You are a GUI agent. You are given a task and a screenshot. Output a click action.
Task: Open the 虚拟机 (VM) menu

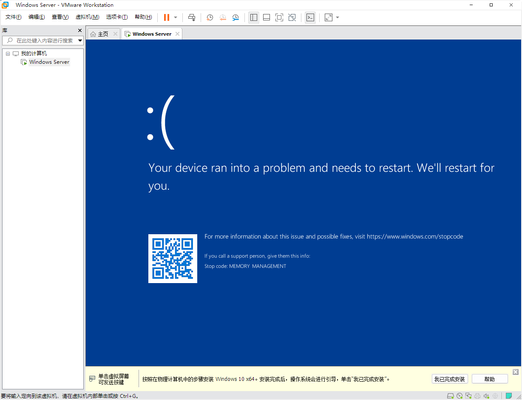(87, 17)
